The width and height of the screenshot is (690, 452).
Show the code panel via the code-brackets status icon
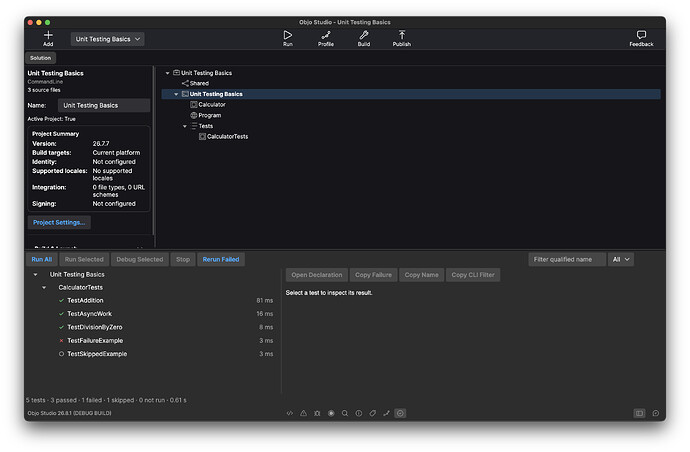pyautogui.click(x=290, y=413)
